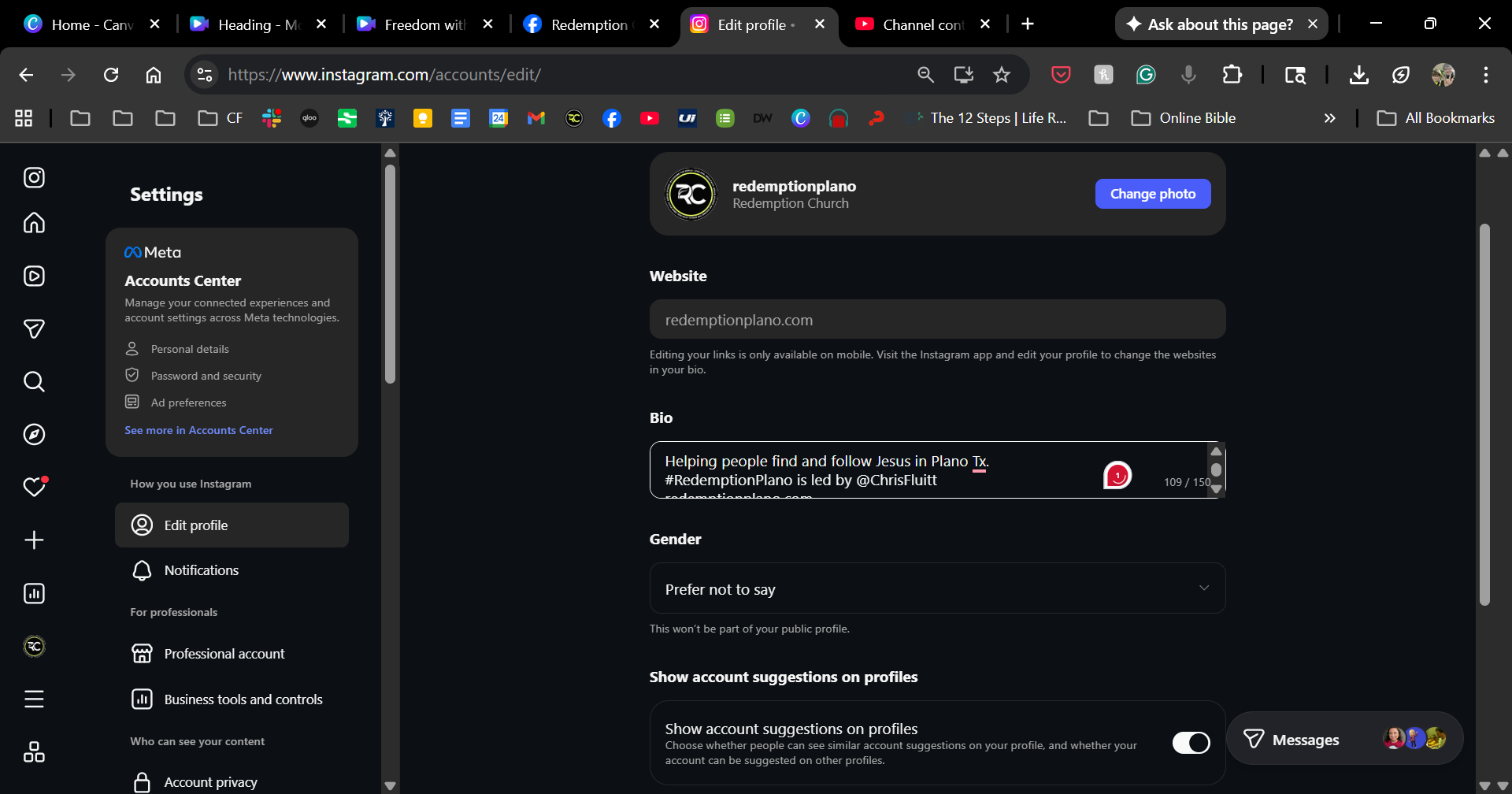1512x794 pixels.
Task: Click the bio text area scrollbar
Action: click(1216, 470)
